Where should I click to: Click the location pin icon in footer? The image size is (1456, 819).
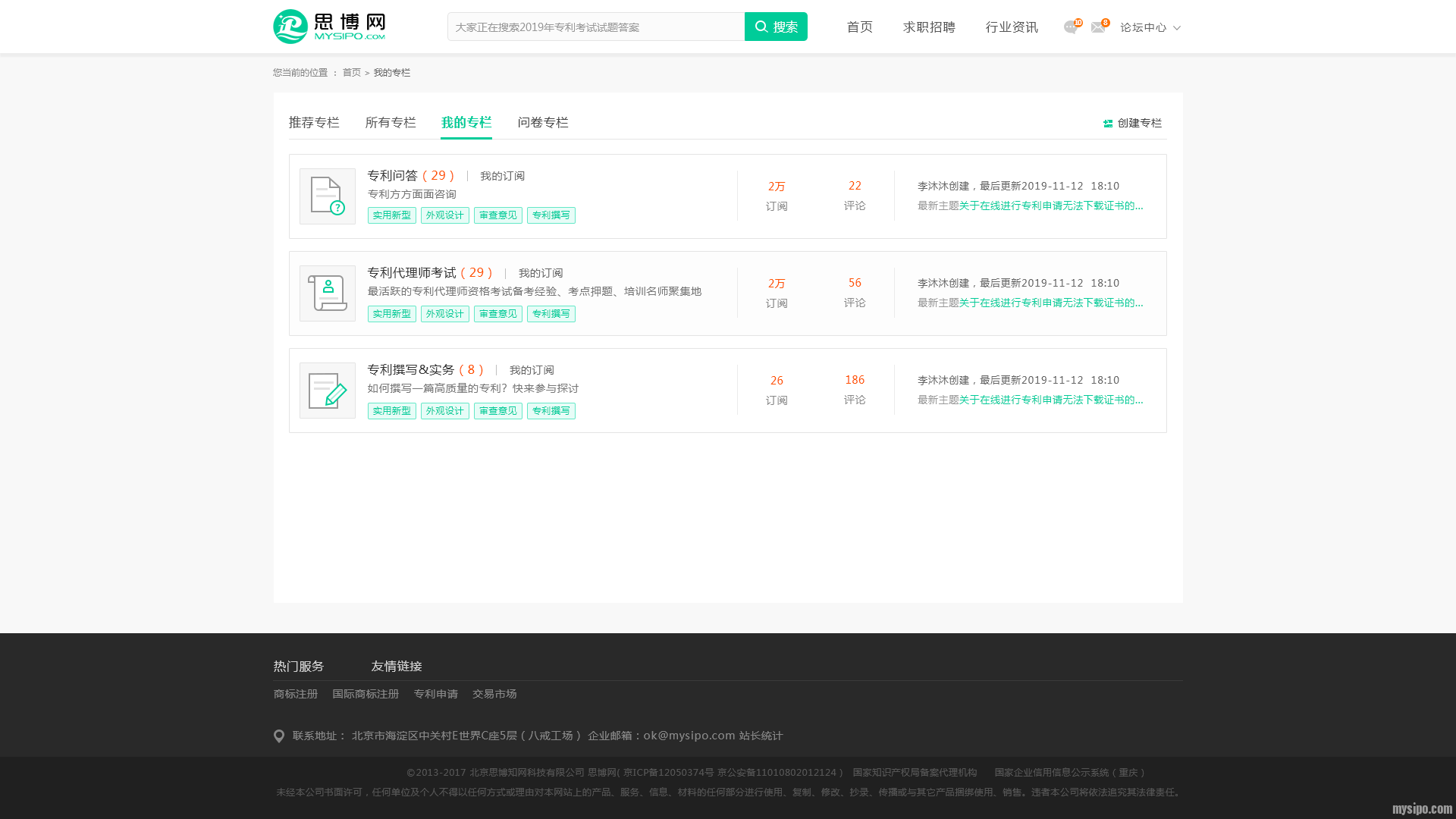point(279,736)
